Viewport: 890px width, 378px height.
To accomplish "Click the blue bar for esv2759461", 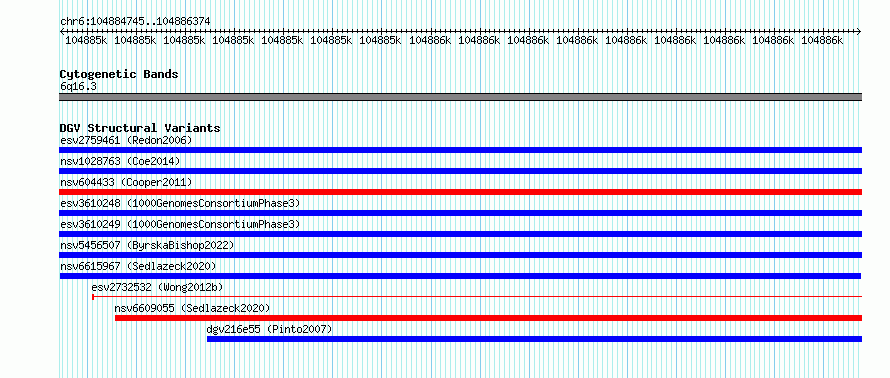I will click(x=460, y=150).
